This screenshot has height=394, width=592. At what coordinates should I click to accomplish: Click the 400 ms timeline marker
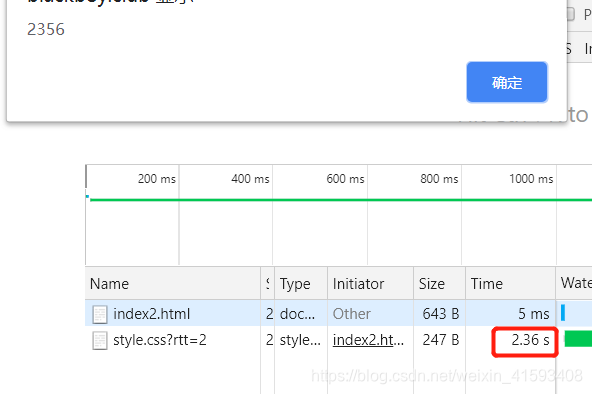[x=250, y=179]
